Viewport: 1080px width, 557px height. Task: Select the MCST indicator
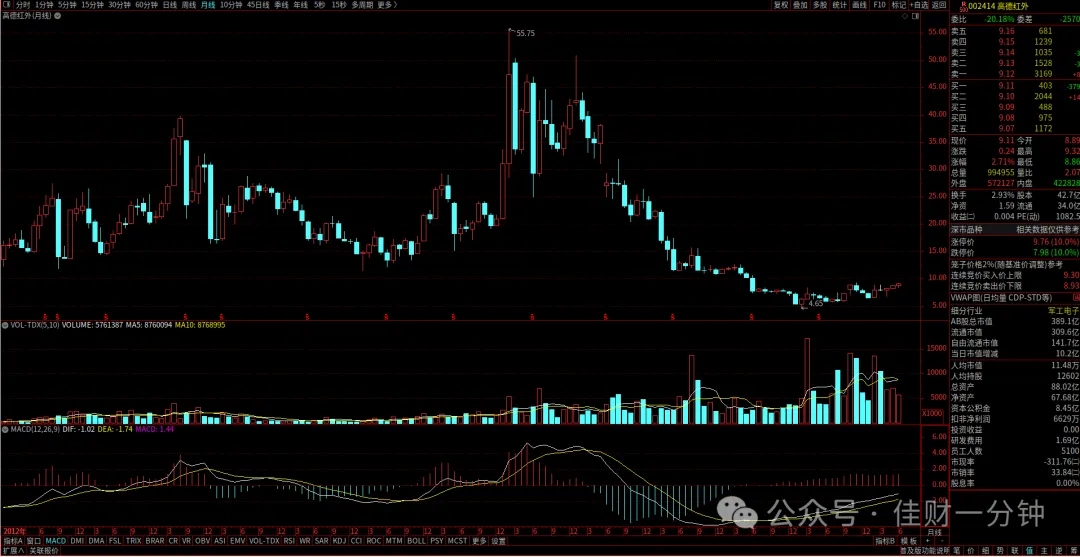[x=457, y=541]
